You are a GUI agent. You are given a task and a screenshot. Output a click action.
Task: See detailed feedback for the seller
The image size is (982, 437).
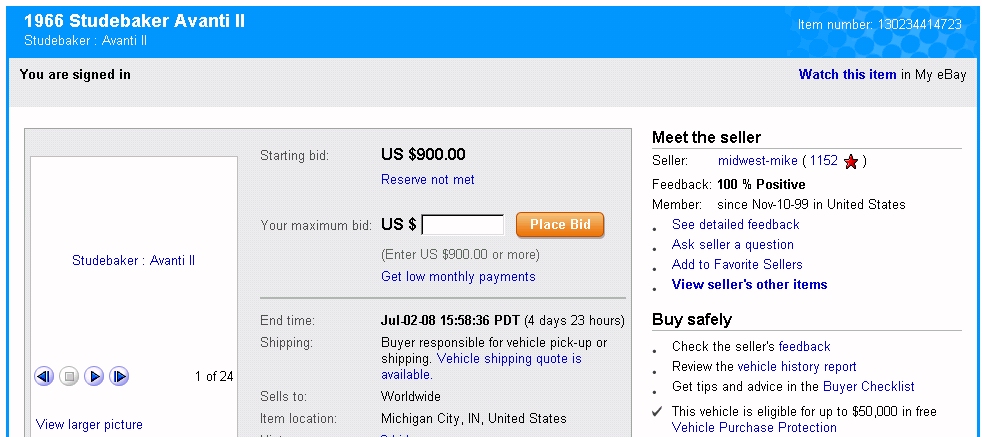pos(735,225)
